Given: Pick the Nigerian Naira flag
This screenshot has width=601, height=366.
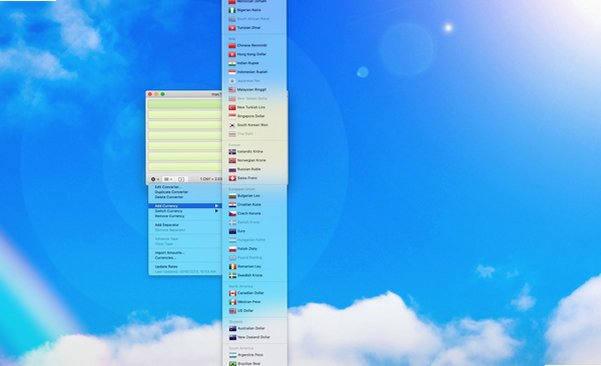Looking at the screenshot, I should [x=232, y=10].
